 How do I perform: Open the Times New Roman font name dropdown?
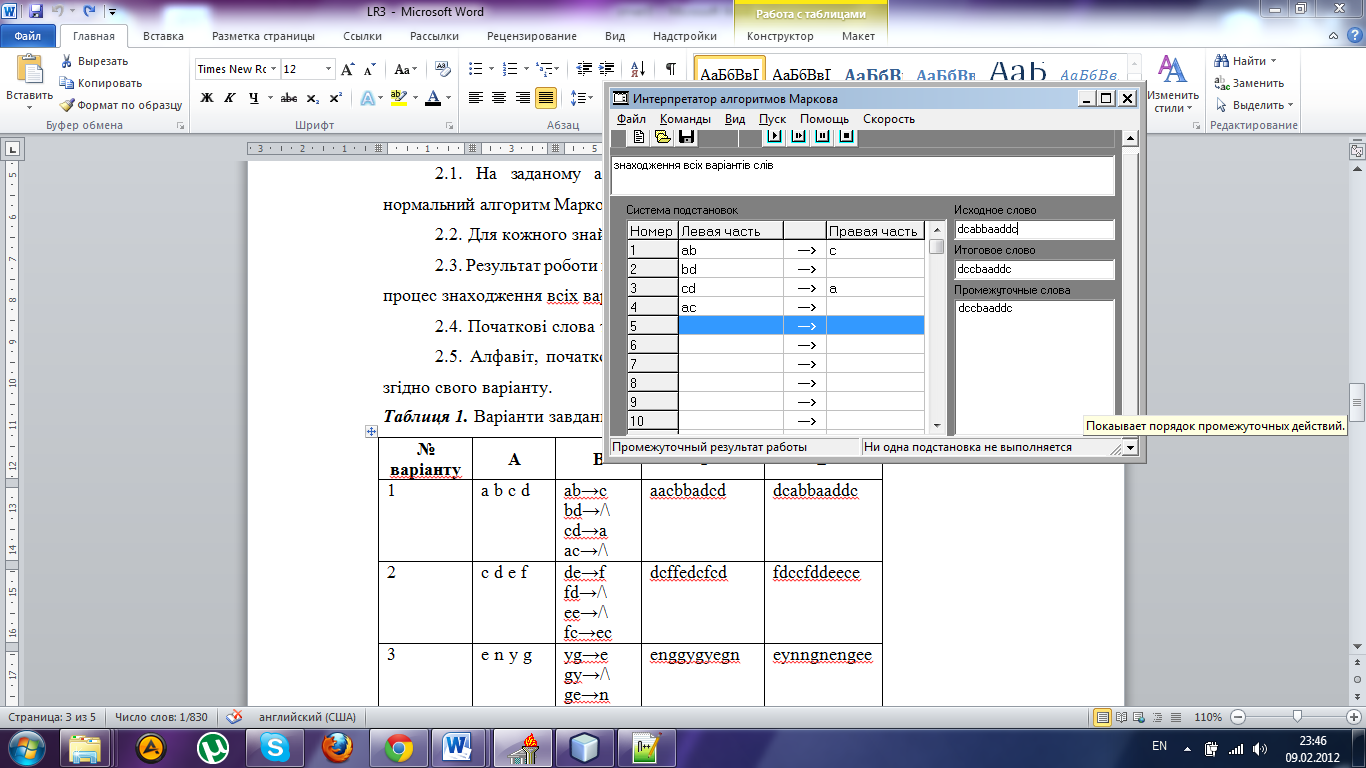pos(273,69)
